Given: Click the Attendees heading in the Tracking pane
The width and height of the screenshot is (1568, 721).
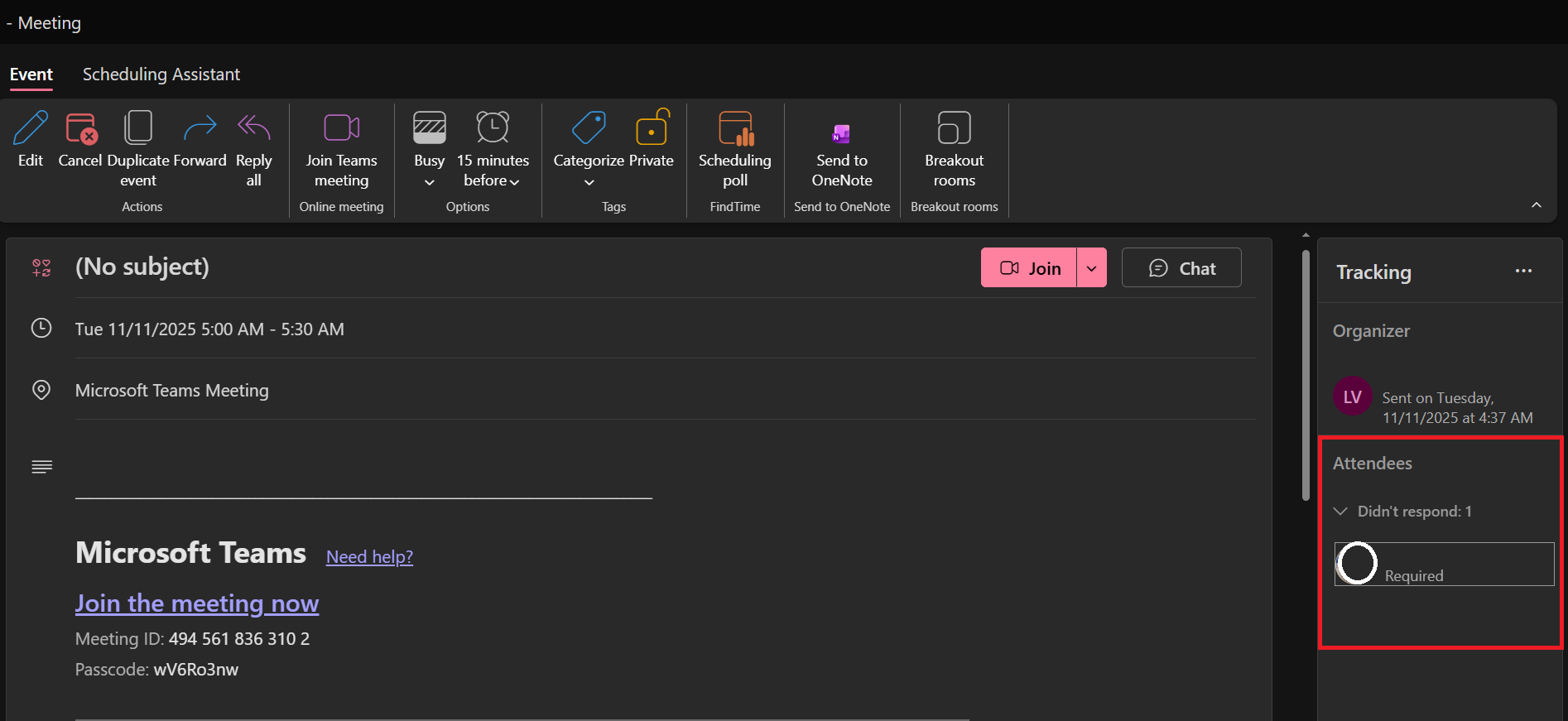Looking at the screenshot, I should click(x=1373, y=464).
